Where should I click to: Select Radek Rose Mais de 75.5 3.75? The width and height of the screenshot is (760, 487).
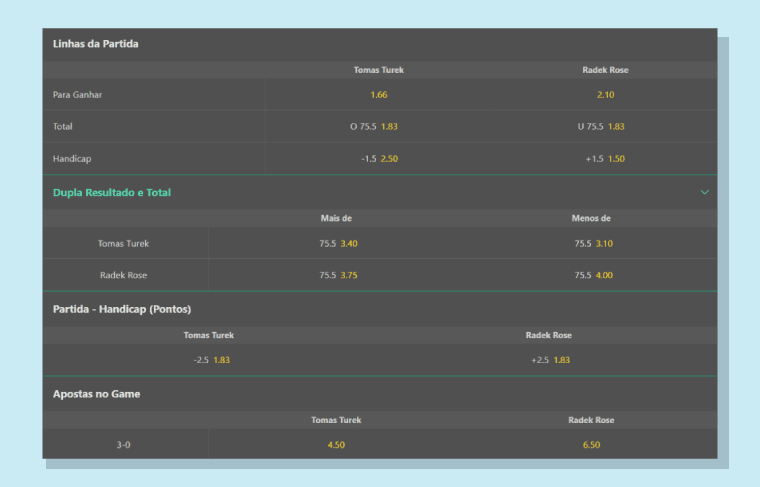(x=336, y=275)
